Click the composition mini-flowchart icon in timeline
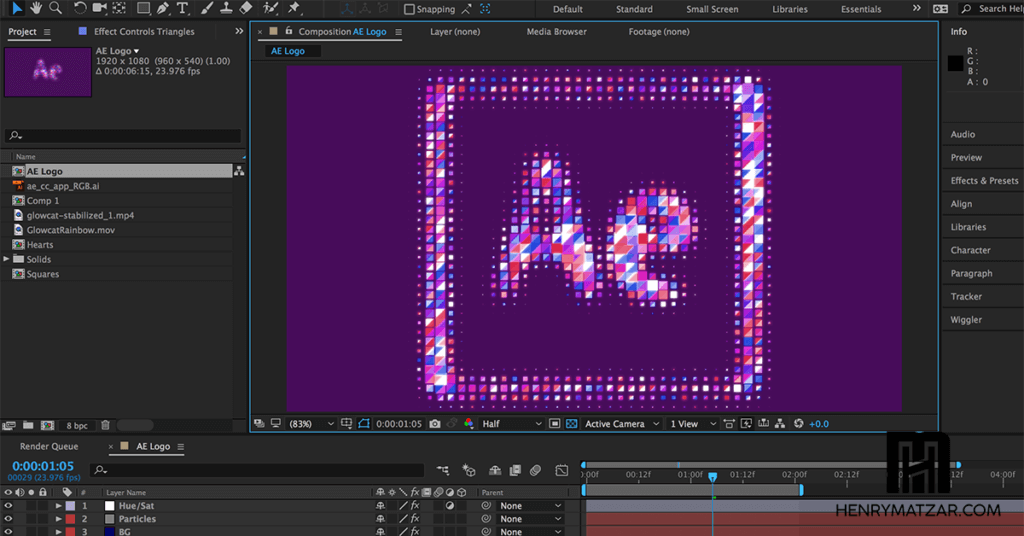The height and width of the screenshot is (536, 1024). tap(443, 470)
